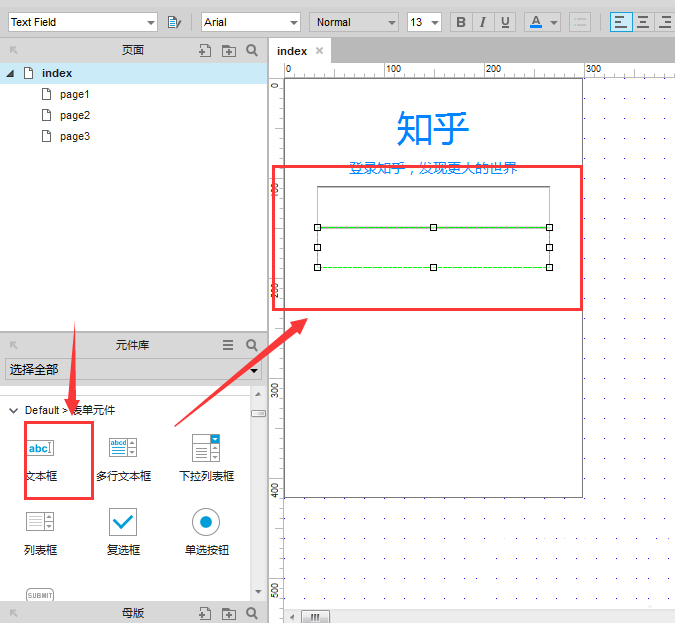Image resolution: width=675 pixels, height=623 pixels.
Task: Select the upper text field on canvas
Action: (433, 207)
